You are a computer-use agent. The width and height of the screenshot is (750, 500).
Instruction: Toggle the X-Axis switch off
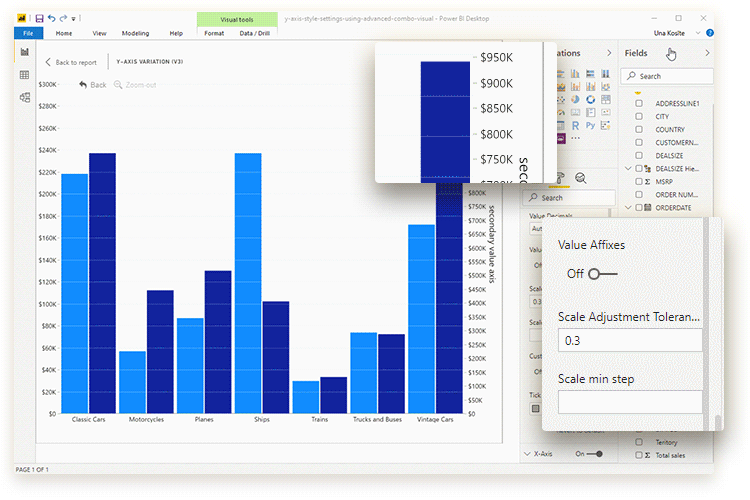pyautogui.click(x=595, y=454)
